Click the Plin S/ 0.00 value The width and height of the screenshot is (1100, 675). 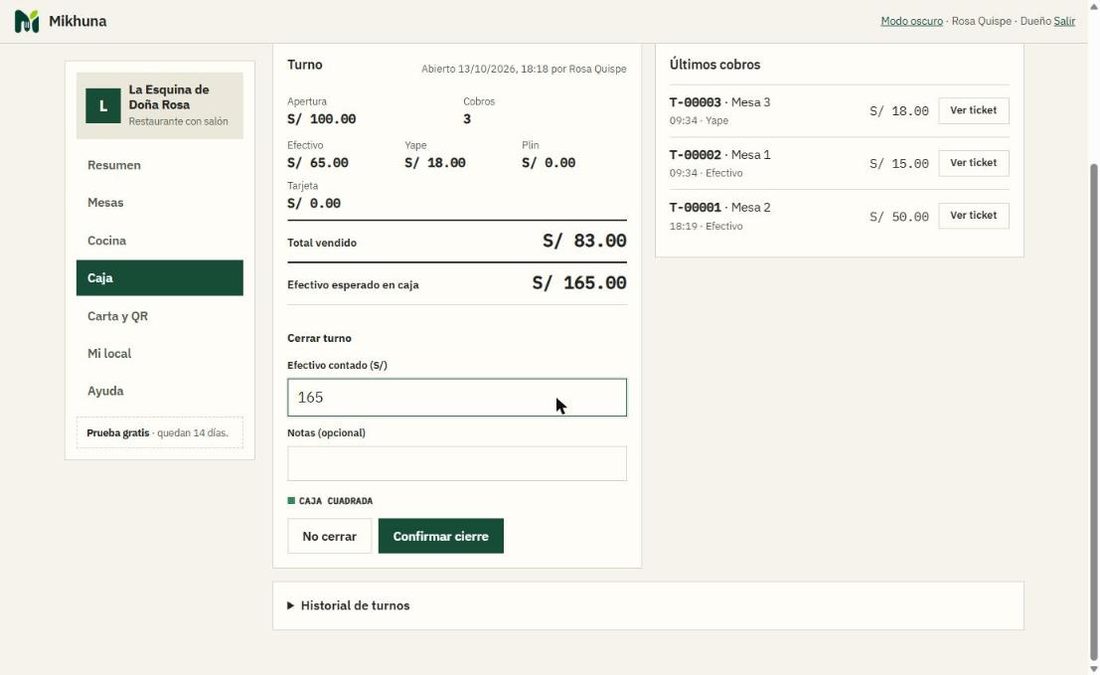pyautogui.click(x=549, y=163)
